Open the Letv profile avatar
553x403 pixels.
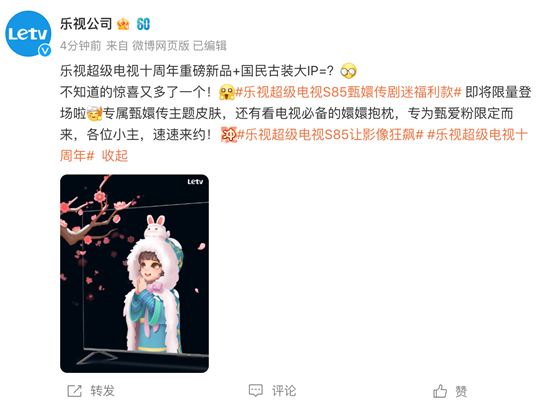28,33
